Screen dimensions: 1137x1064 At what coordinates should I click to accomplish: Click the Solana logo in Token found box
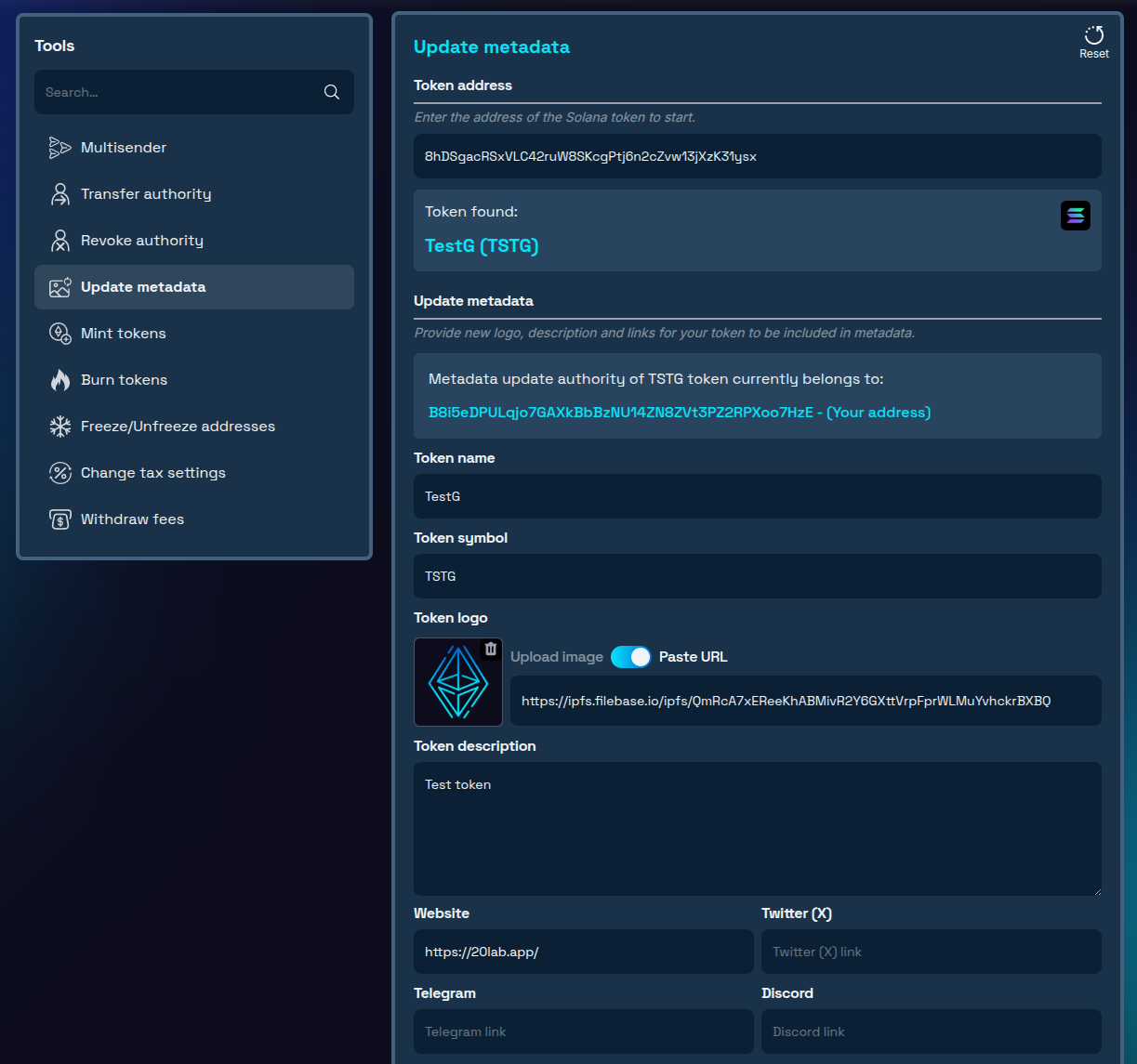1076,216
